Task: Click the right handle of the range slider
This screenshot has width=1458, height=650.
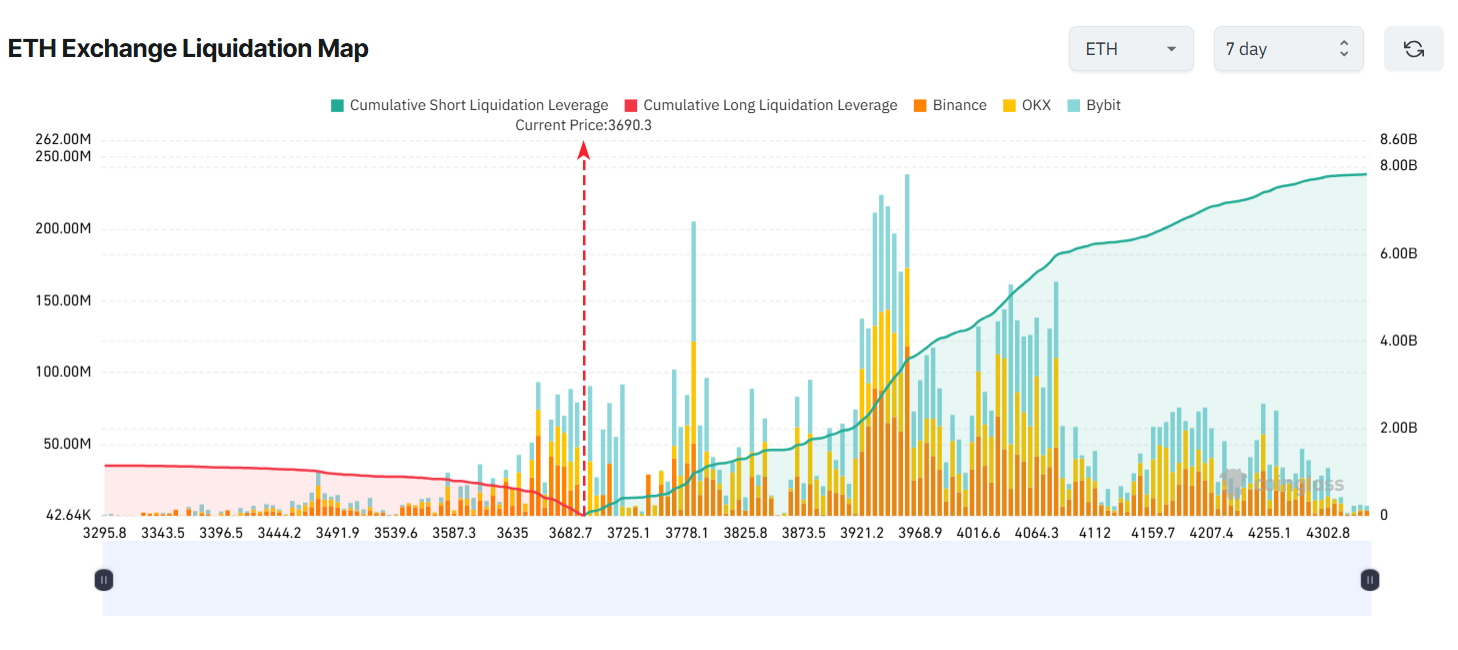Action: tap(1369, 579)
